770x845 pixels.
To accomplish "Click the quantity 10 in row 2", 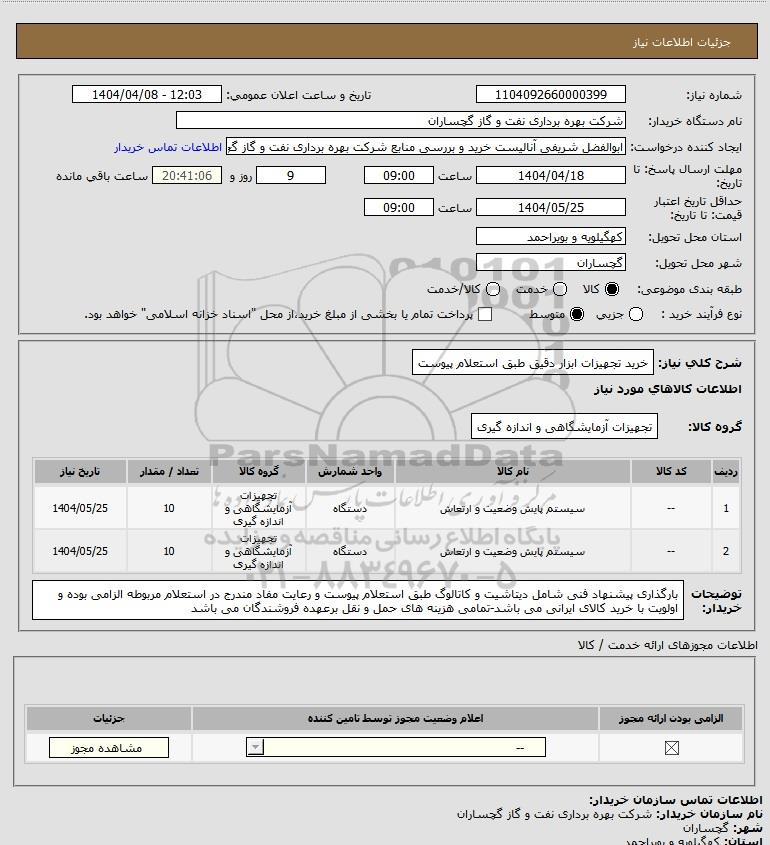I will click(169, 551).
